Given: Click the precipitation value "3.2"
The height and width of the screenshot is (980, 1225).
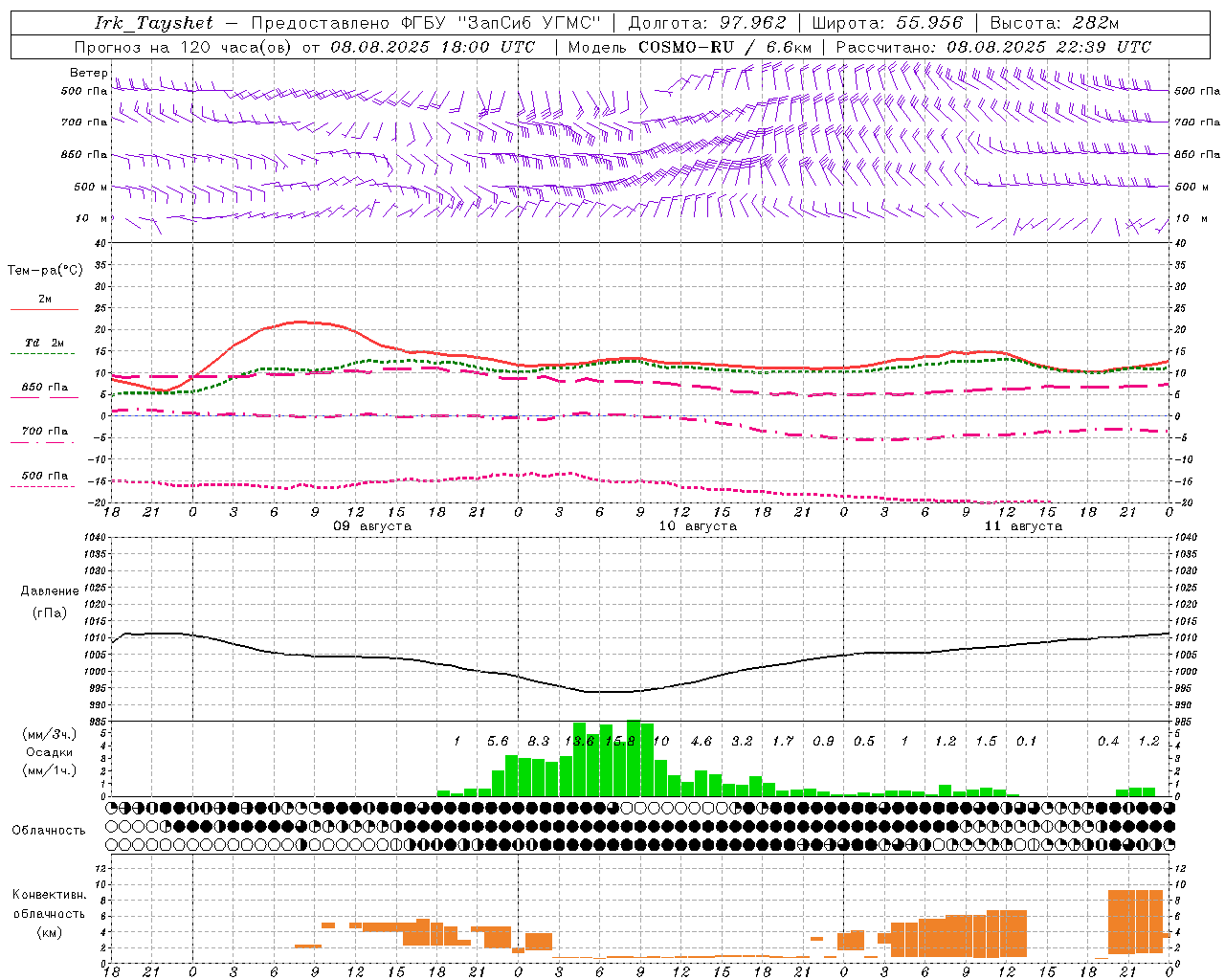Looking at the screenshot, I should (742, 742).
